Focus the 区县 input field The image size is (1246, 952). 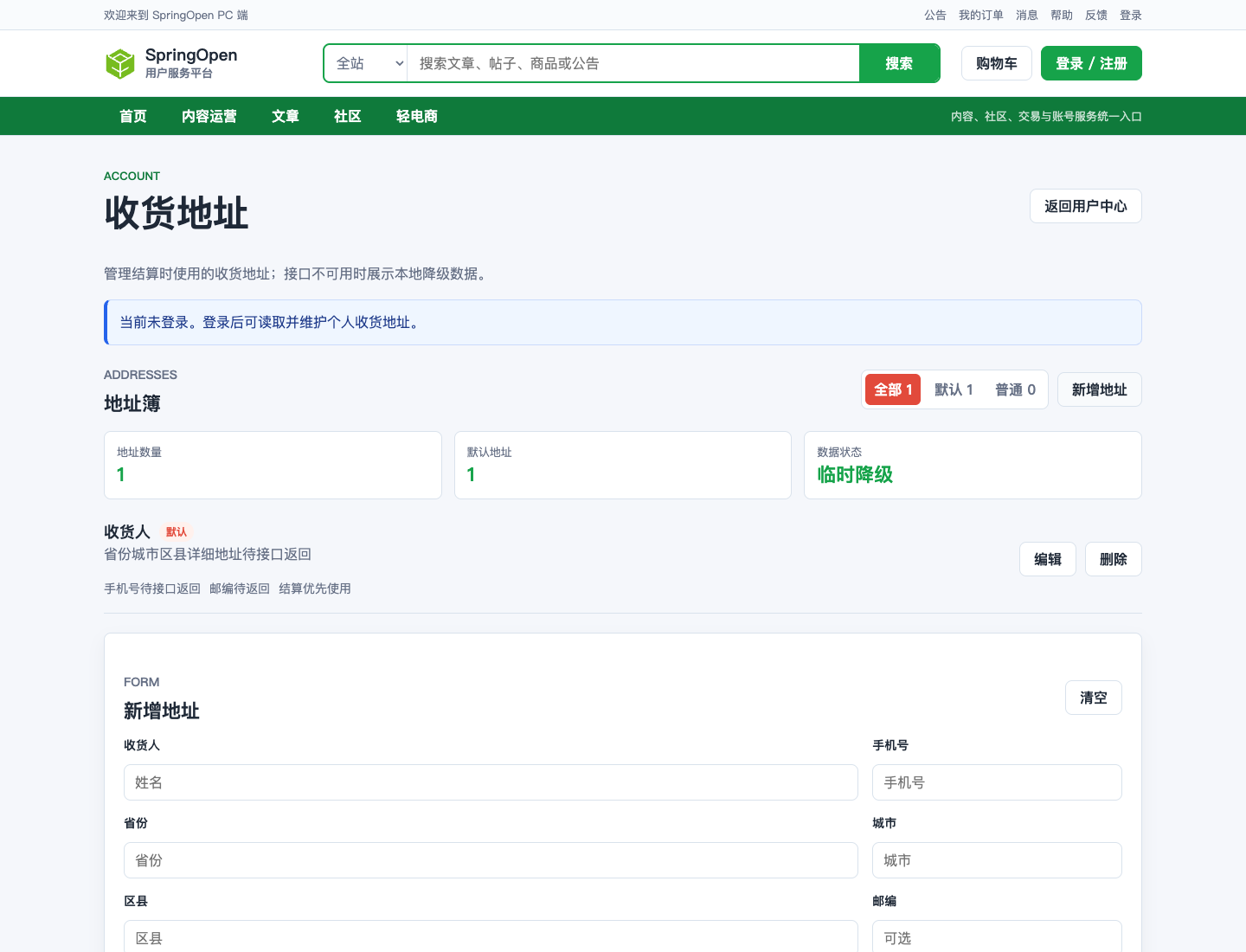[x=491, y=936]
